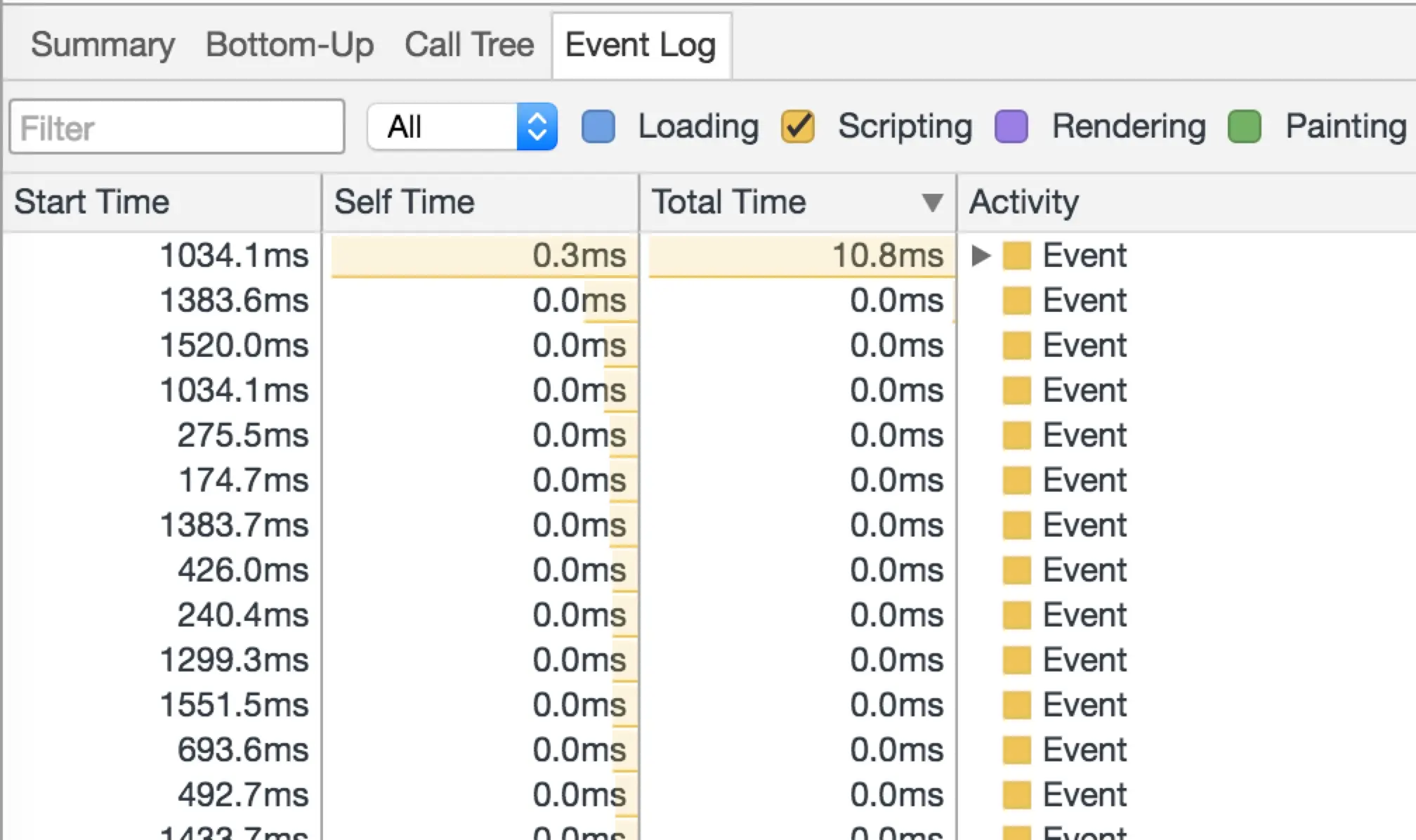Viewport: 1416px width, 840px height.
Task: Uncheck the Scripting checkbox
Action: 798,127
